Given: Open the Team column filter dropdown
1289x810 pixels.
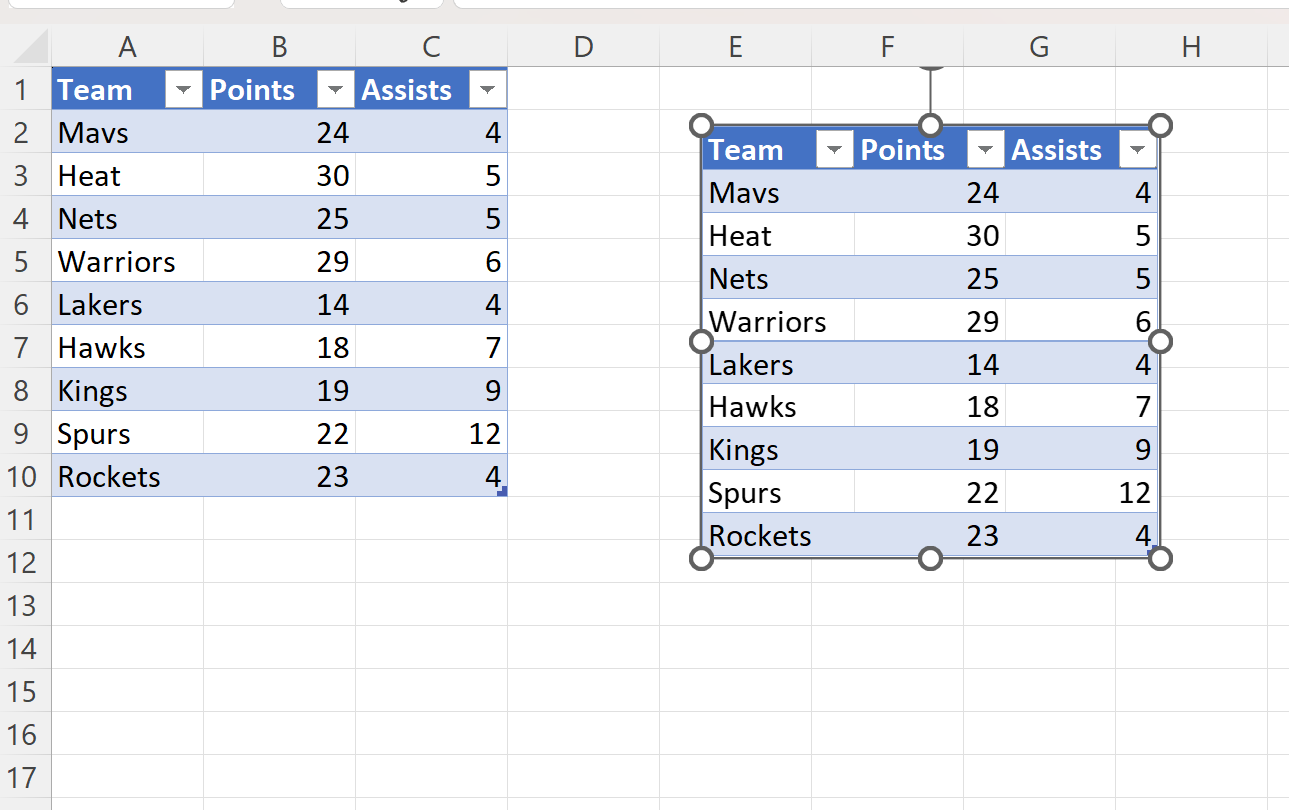Looking at the screenshot, I should tap(183, 89).
